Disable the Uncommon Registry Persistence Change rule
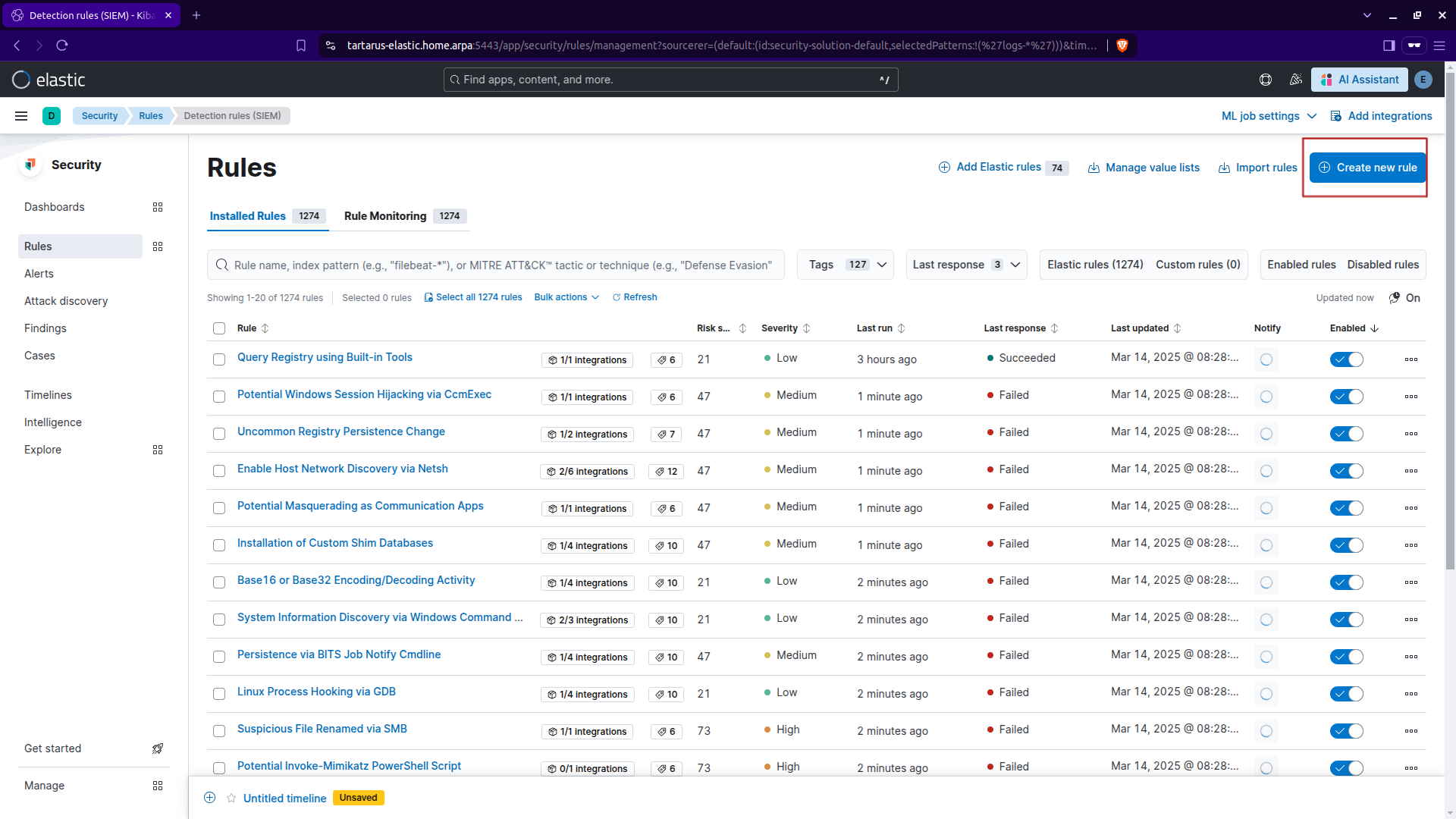The image size is (1456, 819). 1346,434
